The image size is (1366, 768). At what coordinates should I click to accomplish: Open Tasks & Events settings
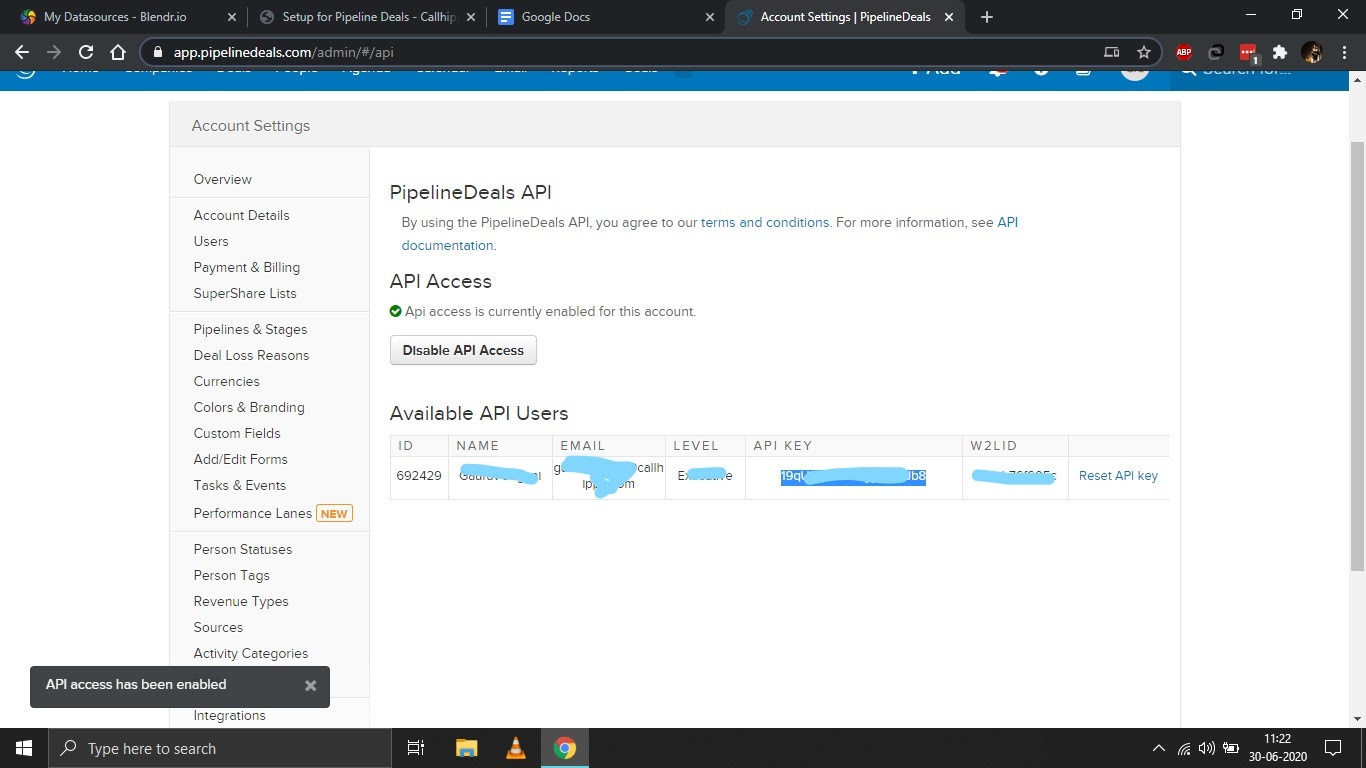(x=240, y=486)
